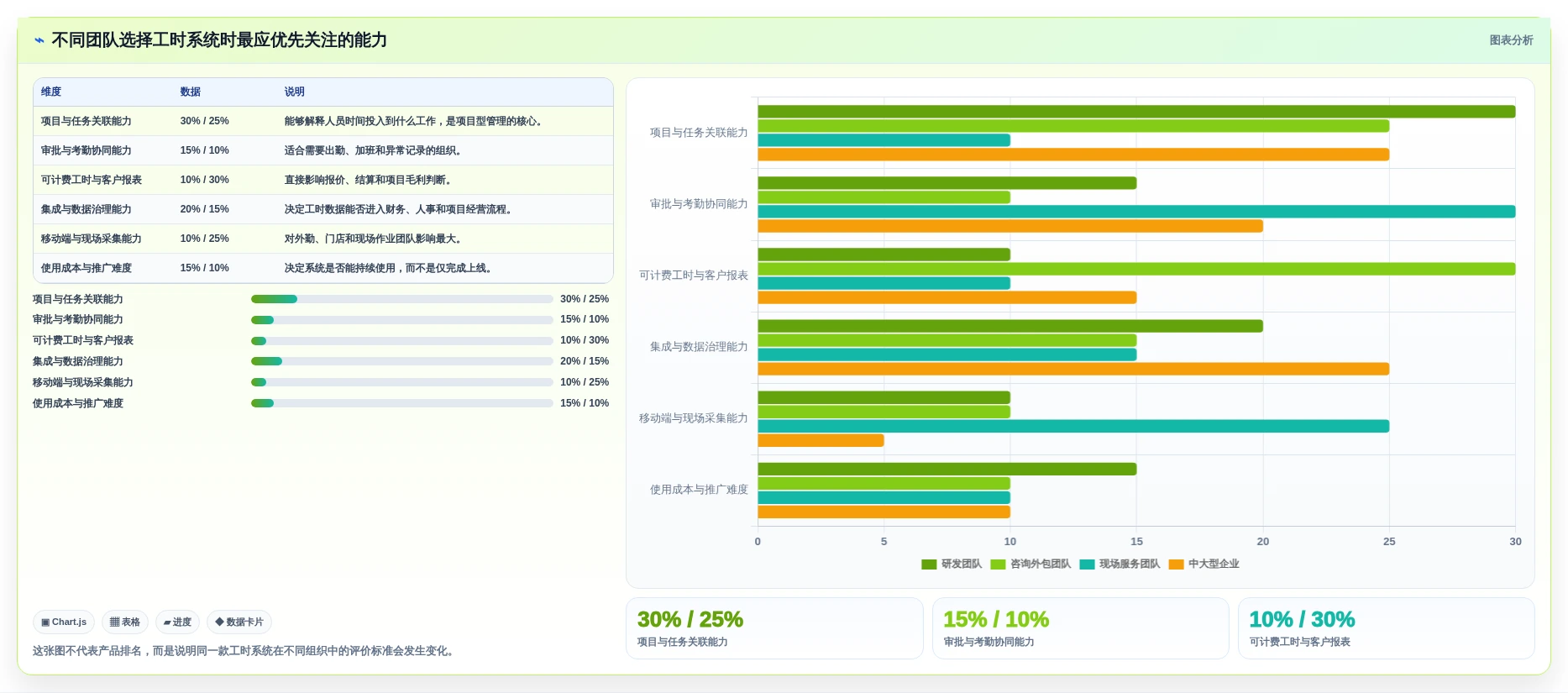Toggle 咨询外包团队 legend swatch
The height and width of the screenshot is (693, 1568).
tap(998, 564)
